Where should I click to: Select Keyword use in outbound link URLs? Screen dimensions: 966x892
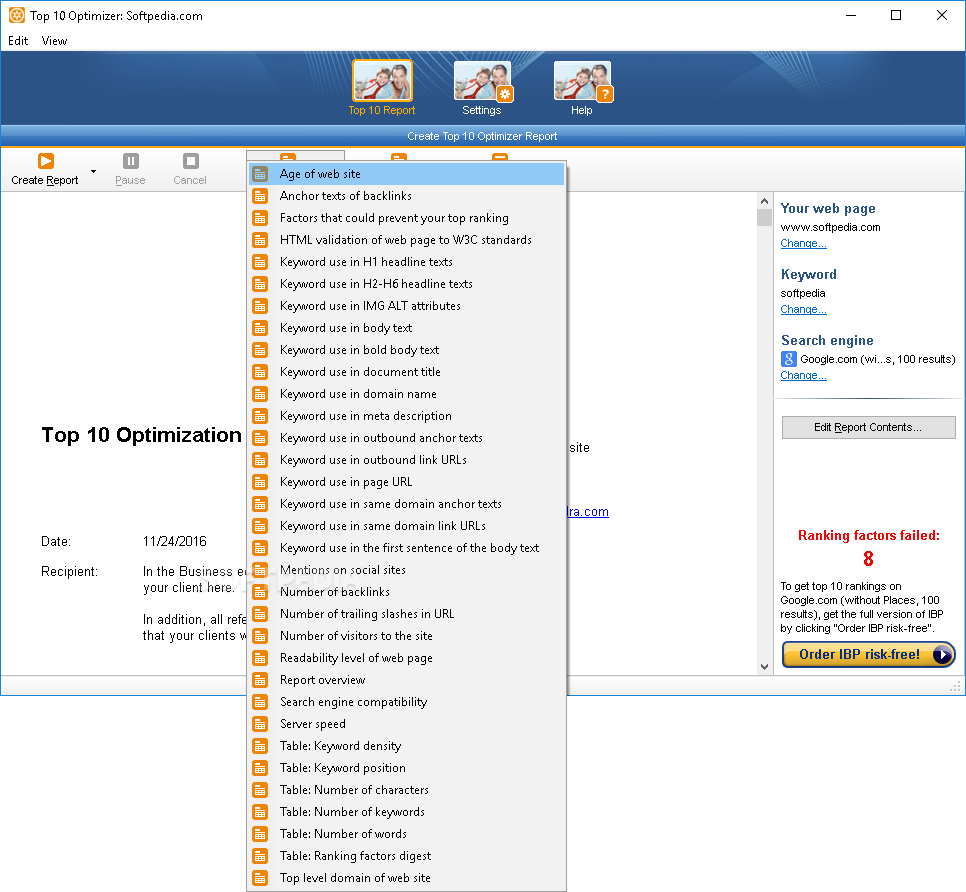tap(407, 460)
